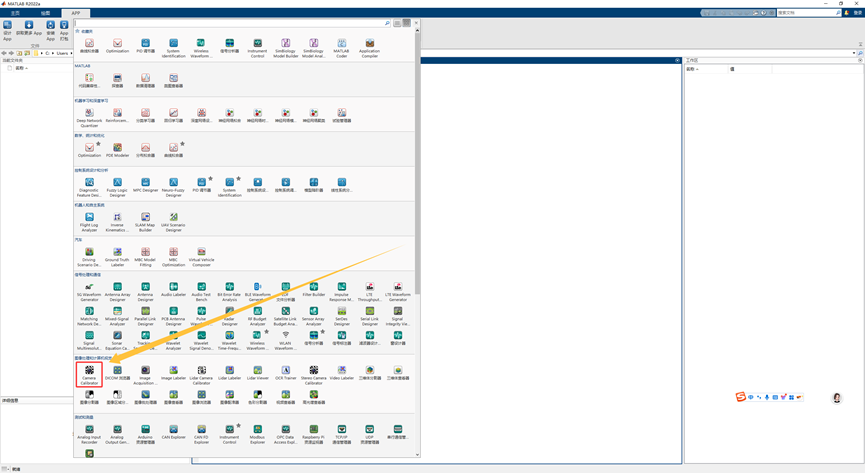Close the app gallery popup
The width and height of the screenshot is (865, 473).
[x=417, y=23]
